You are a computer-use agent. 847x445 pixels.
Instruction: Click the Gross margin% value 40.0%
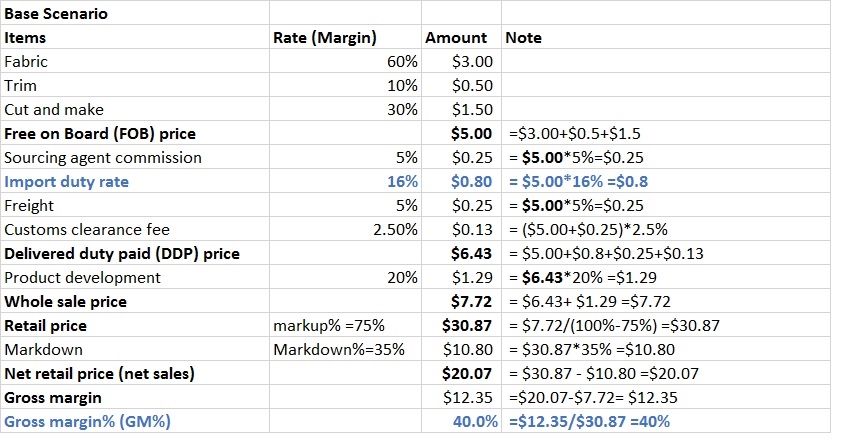[x=474, y=422]
